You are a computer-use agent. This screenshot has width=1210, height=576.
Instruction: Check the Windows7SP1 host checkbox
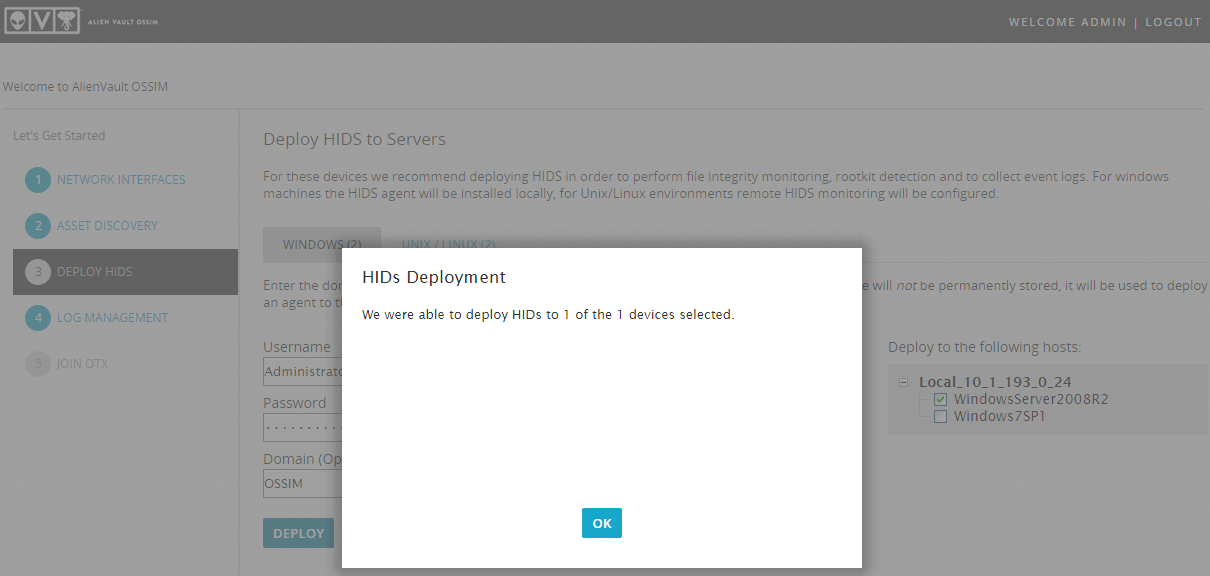click(x=940, y=417)
